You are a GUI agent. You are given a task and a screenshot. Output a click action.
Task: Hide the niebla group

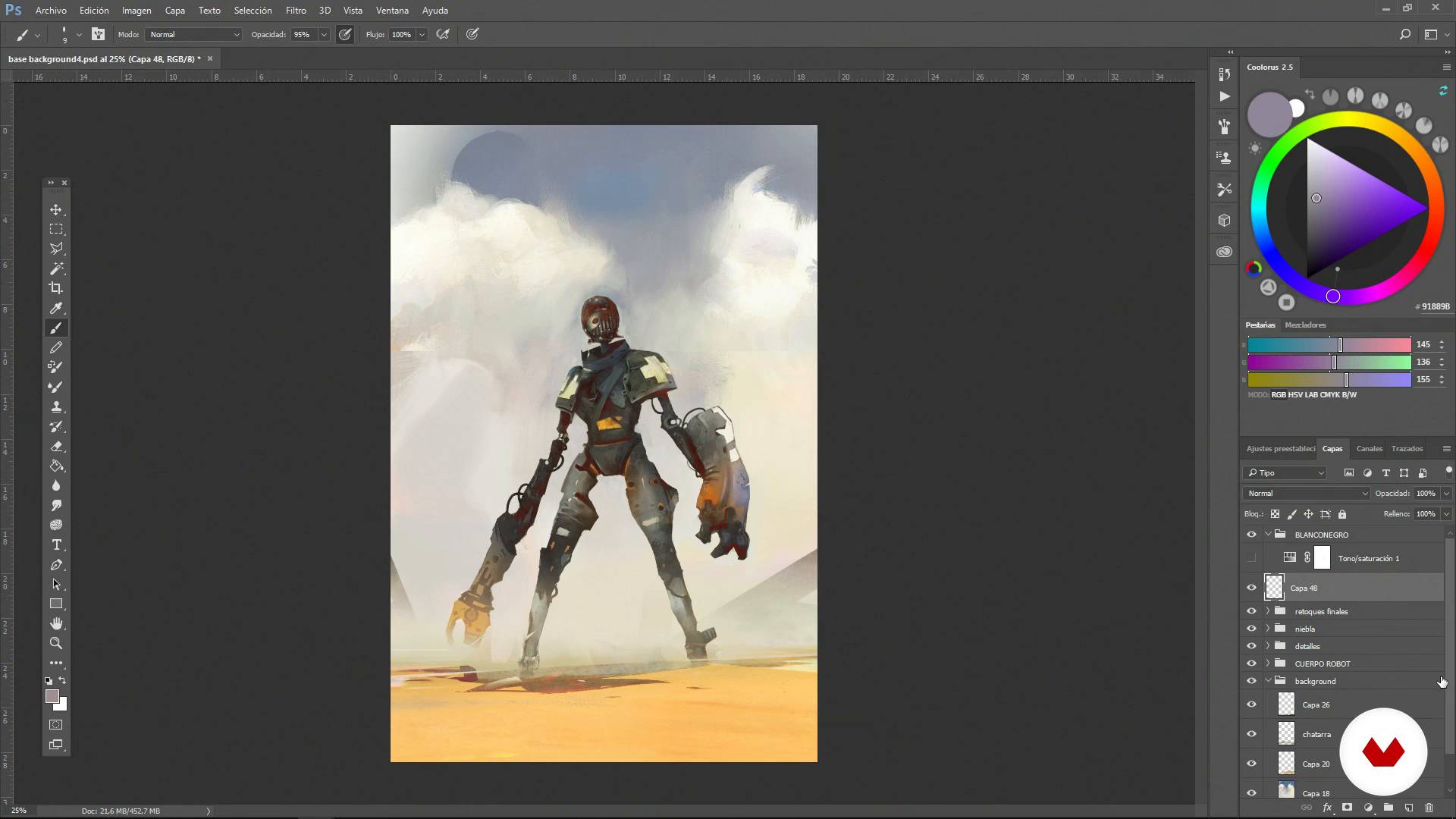pyautogui.click(x=1251, y=629)
